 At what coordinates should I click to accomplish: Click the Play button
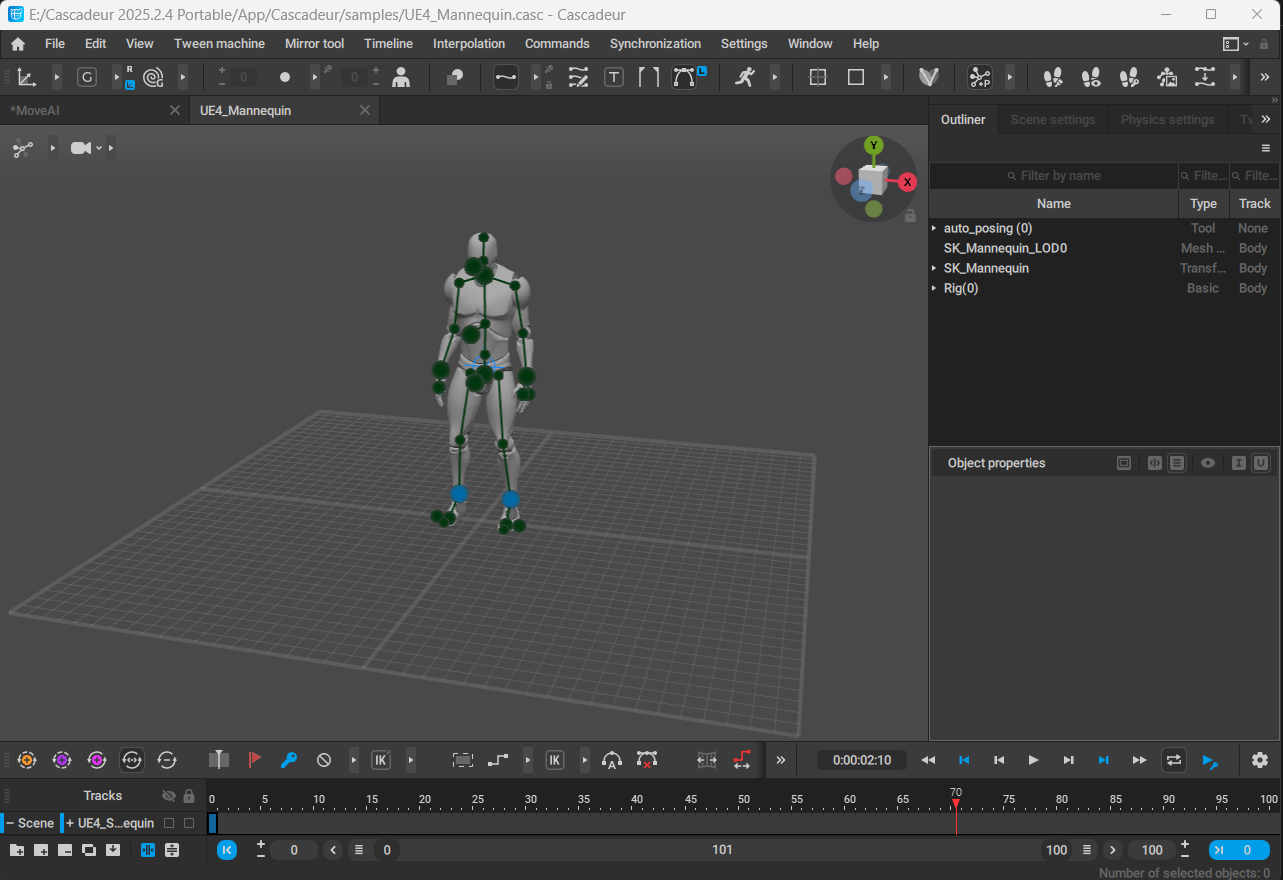1033,760
